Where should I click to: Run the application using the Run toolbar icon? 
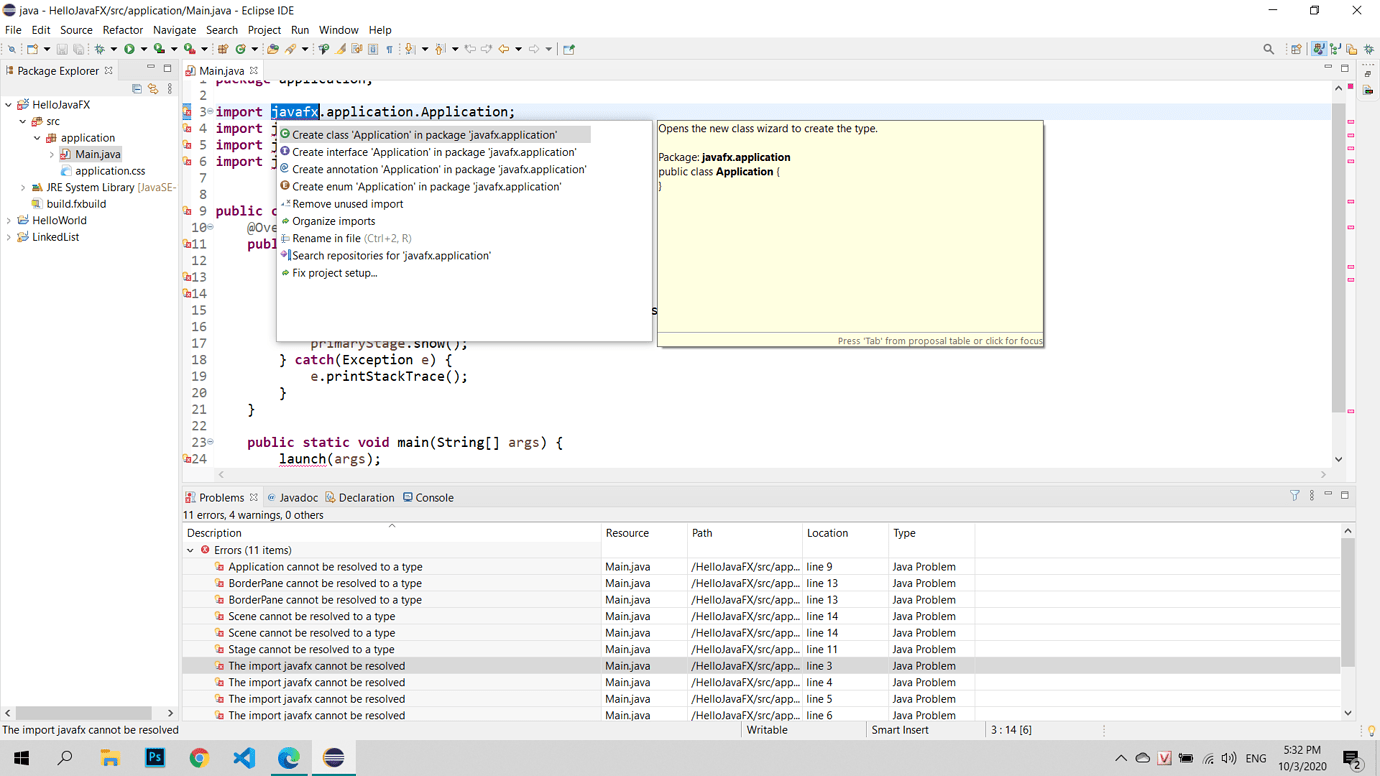tap(131, 48)
